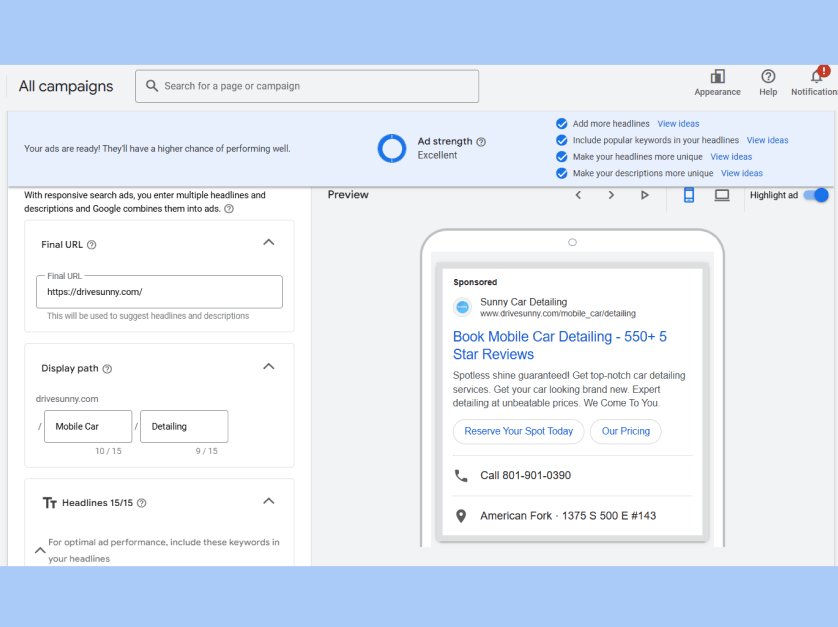Click the campaign search box
Screen dimensions: 838x627
(x=307, y=86)
